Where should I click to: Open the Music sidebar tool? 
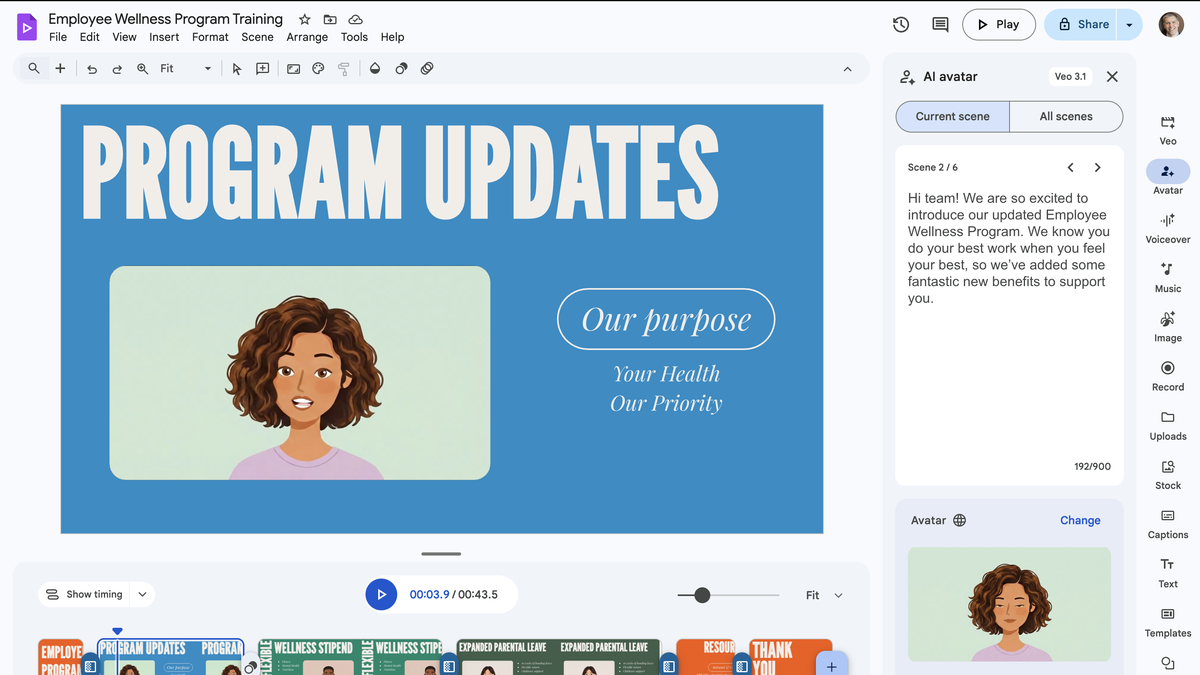click(x=1167, y=276)
